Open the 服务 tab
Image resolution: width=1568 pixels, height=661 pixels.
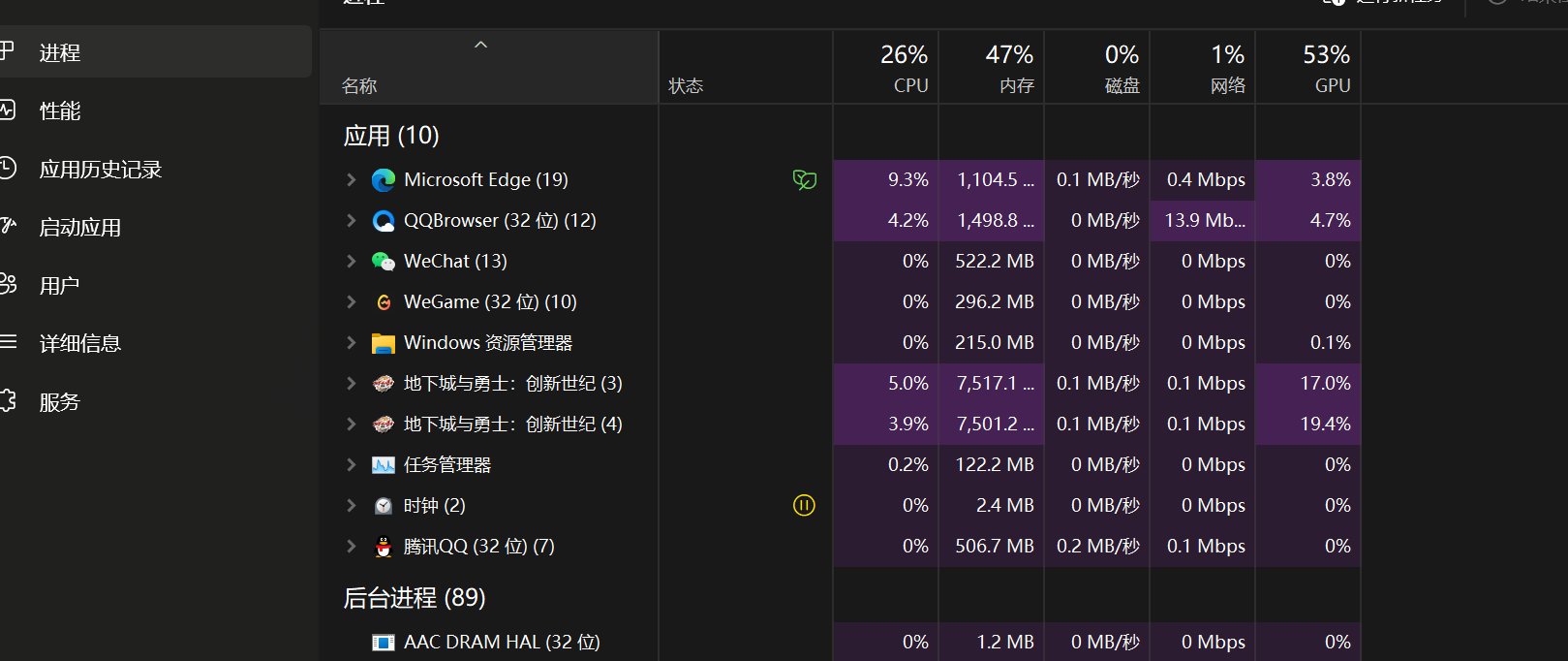pos(155,401)
